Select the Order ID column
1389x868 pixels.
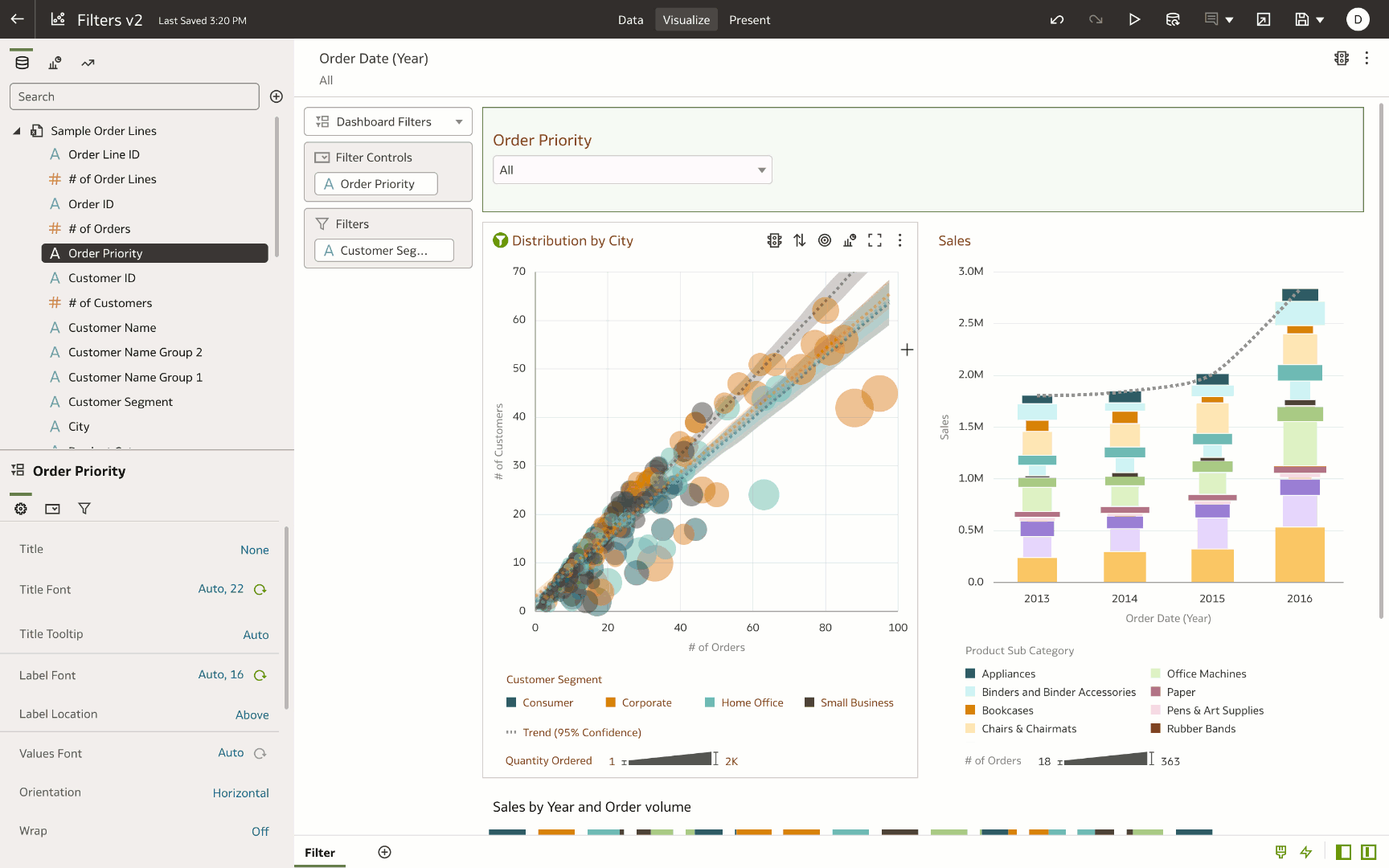click(91, 204)
